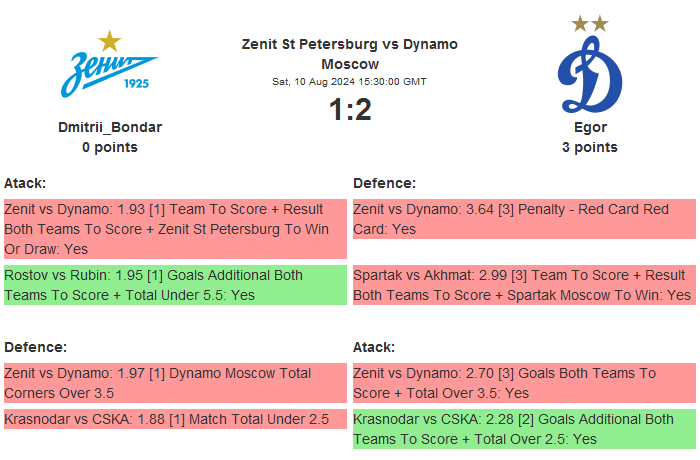Select the Zenit To Win Or Draw bet
The width and height of the screenshot is (700, 460).
(174, 229)
